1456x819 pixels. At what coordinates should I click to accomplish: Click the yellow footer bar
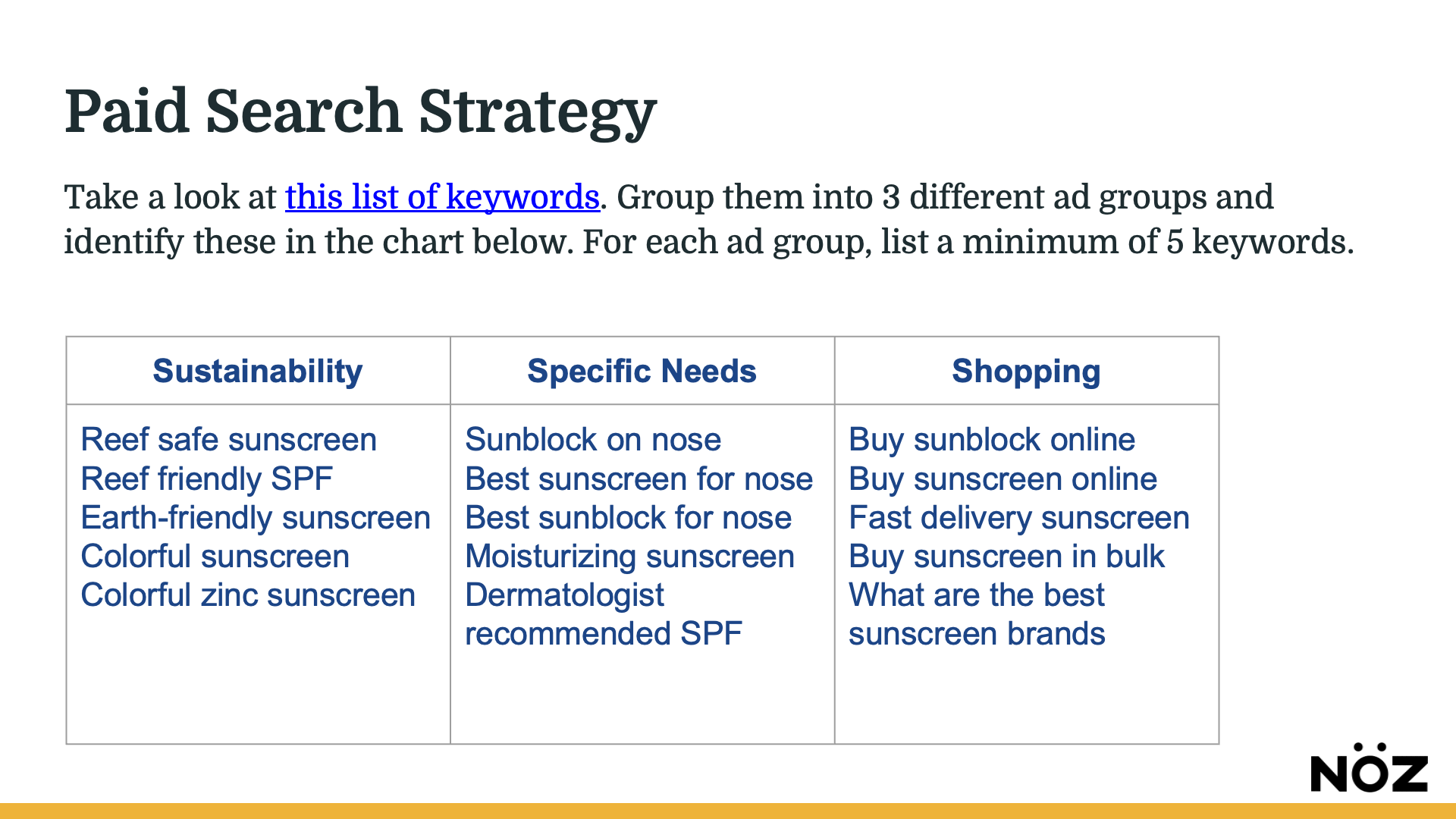click(x=728, y=811)
